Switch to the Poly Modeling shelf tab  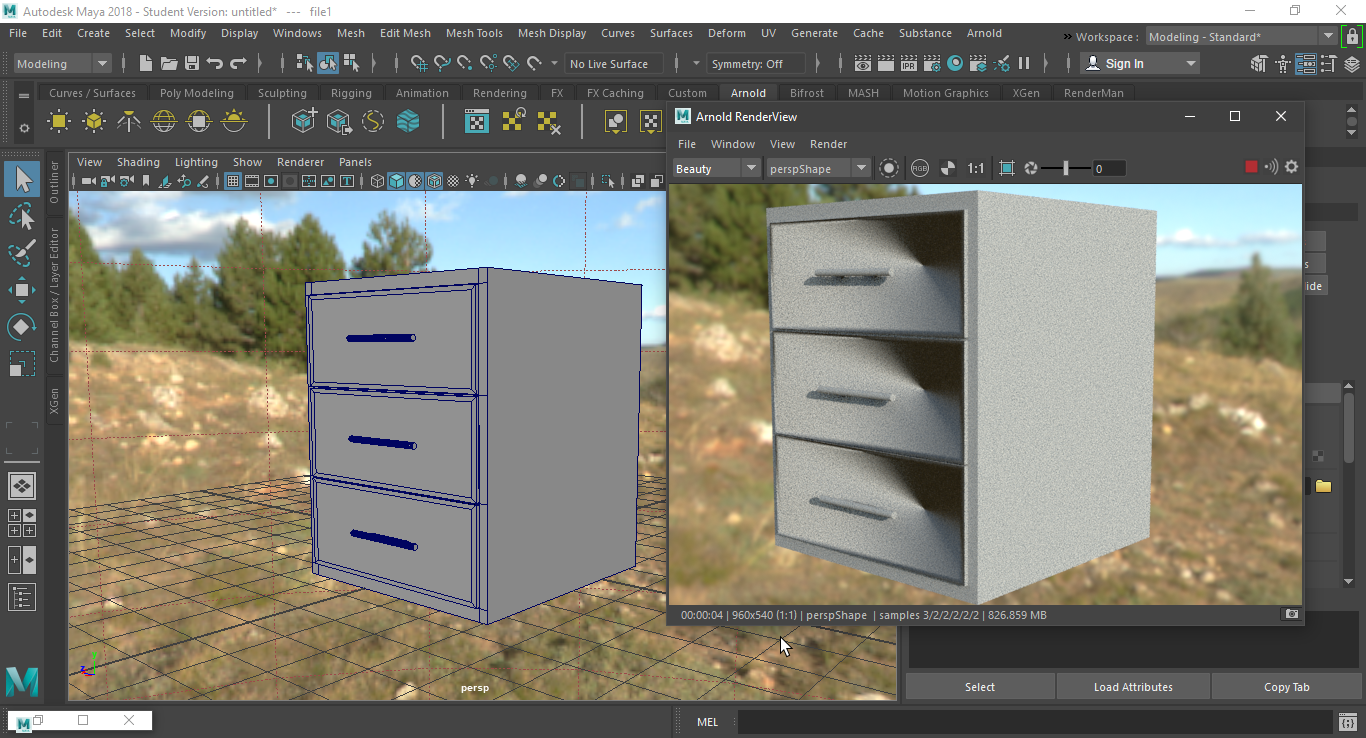197,93
